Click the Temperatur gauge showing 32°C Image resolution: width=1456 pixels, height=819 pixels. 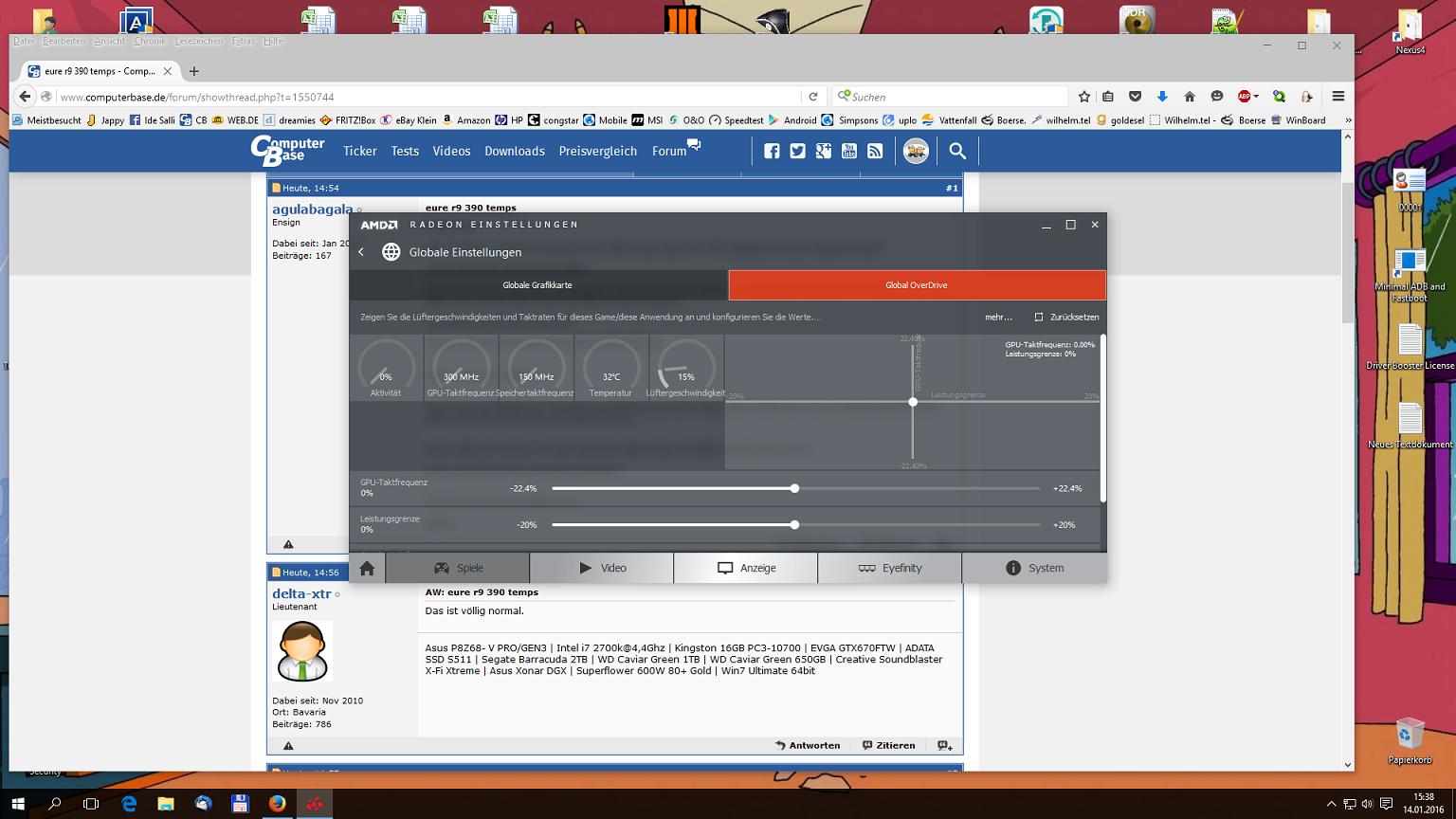tap(611, 368)
